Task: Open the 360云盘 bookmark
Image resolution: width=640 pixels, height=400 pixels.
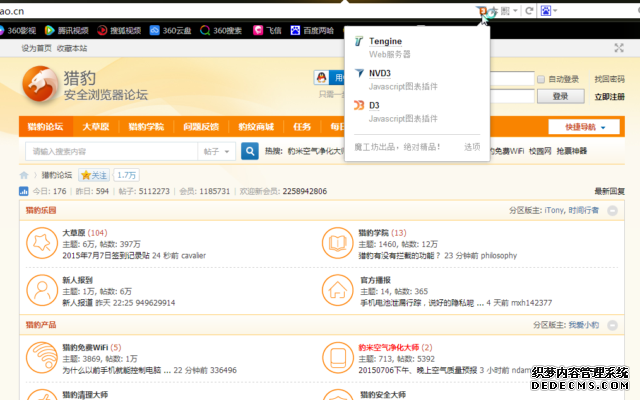Action: pyautogui.click(x=170, y=31)
